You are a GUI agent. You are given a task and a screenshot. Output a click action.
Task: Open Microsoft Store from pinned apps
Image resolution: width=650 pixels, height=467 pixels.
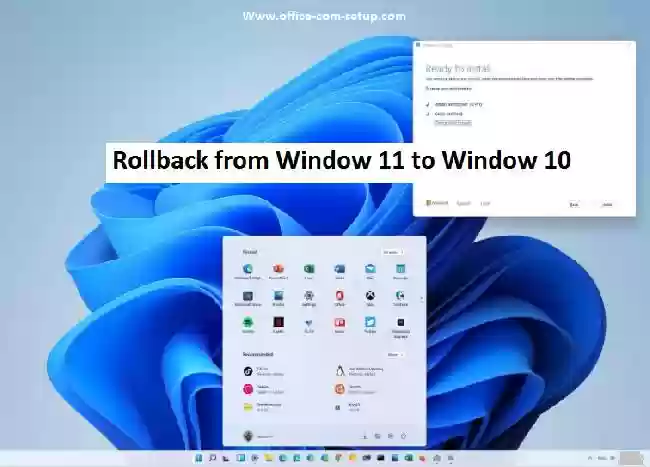248,296
